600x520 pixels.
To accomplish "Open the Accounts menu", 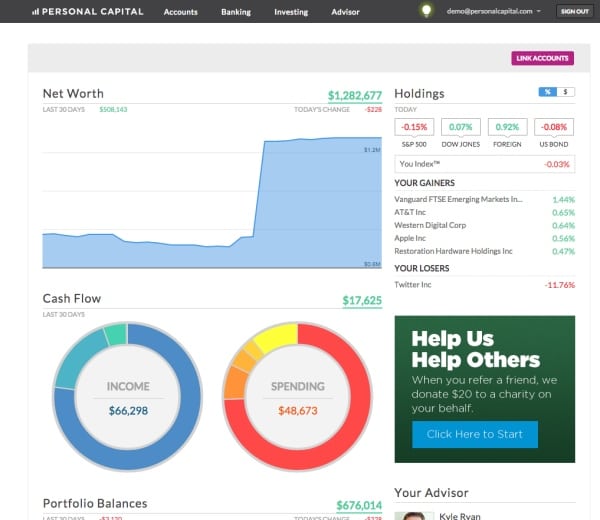I will tap(181, 12).
